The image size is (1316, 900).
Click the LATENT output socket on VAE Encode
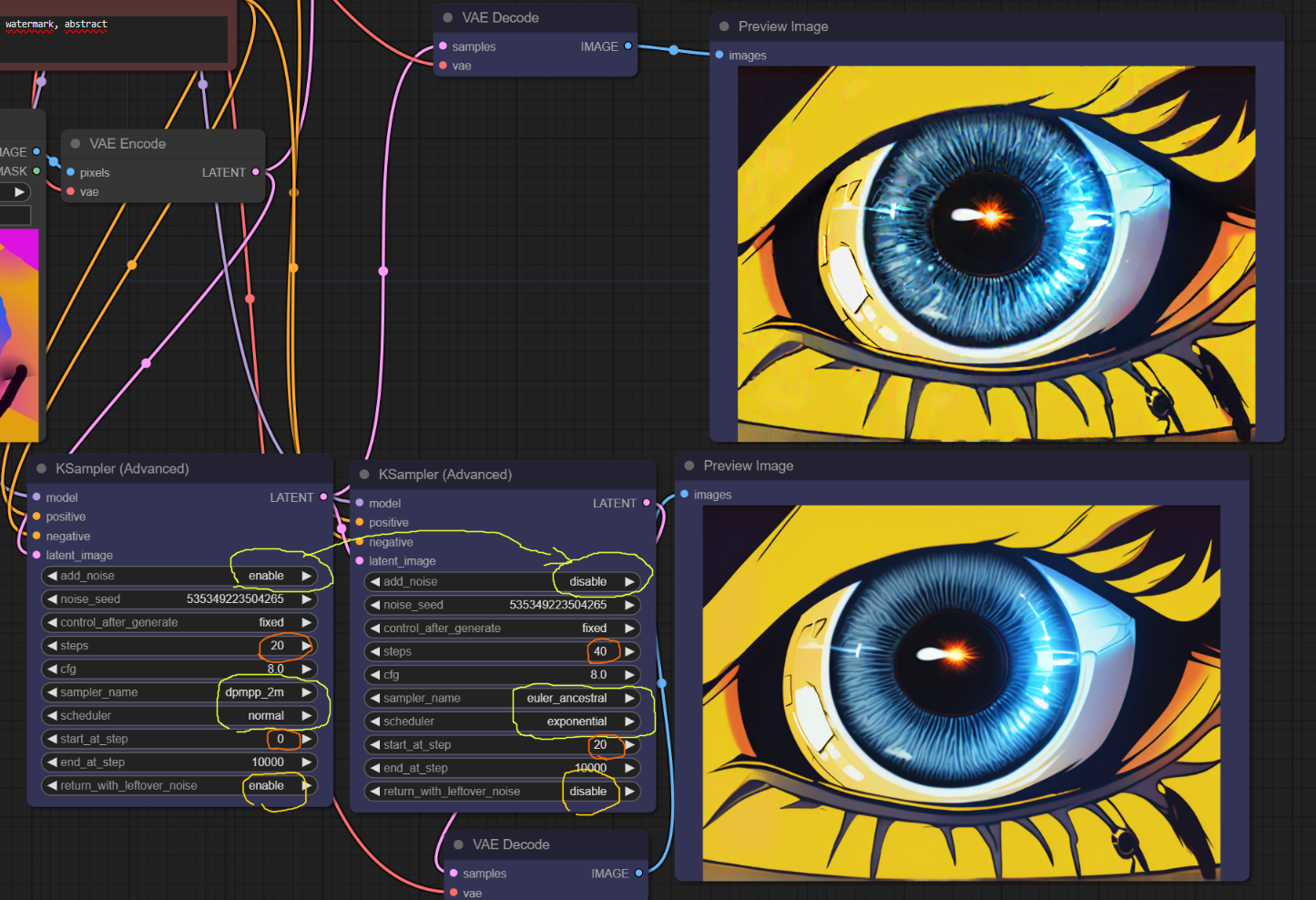pos(256,171)
